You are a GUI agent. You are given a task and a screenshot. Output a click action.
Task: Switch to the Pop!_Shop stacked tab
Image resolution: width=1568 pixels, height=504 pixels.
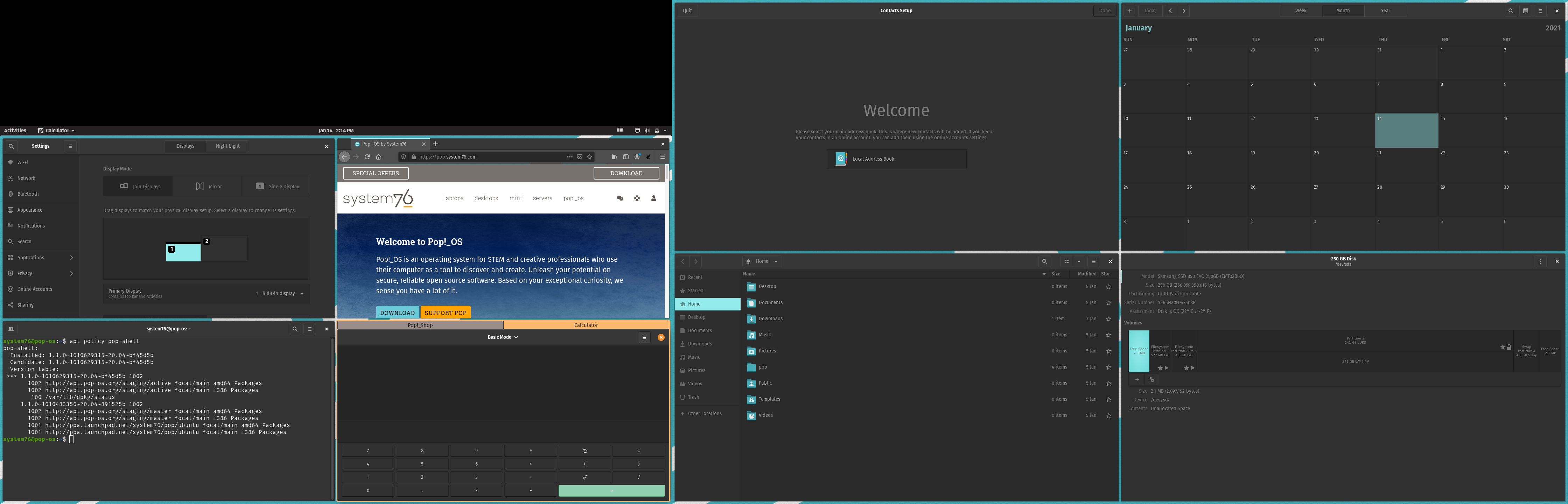pyautogui.click(x=420, y=325)
